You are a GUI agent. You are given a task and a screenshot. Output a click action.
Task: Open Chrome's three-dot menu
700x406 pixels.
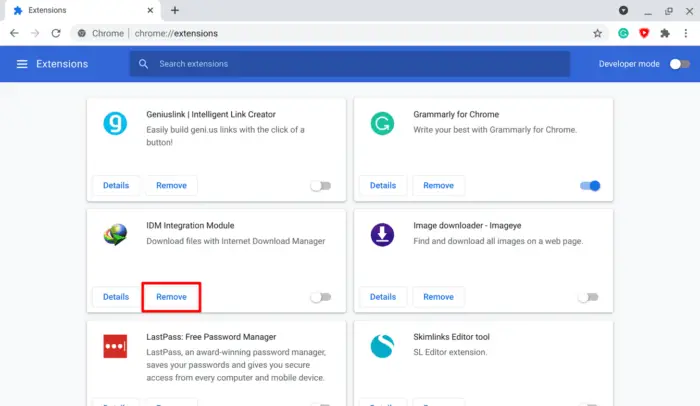(686, 33)
